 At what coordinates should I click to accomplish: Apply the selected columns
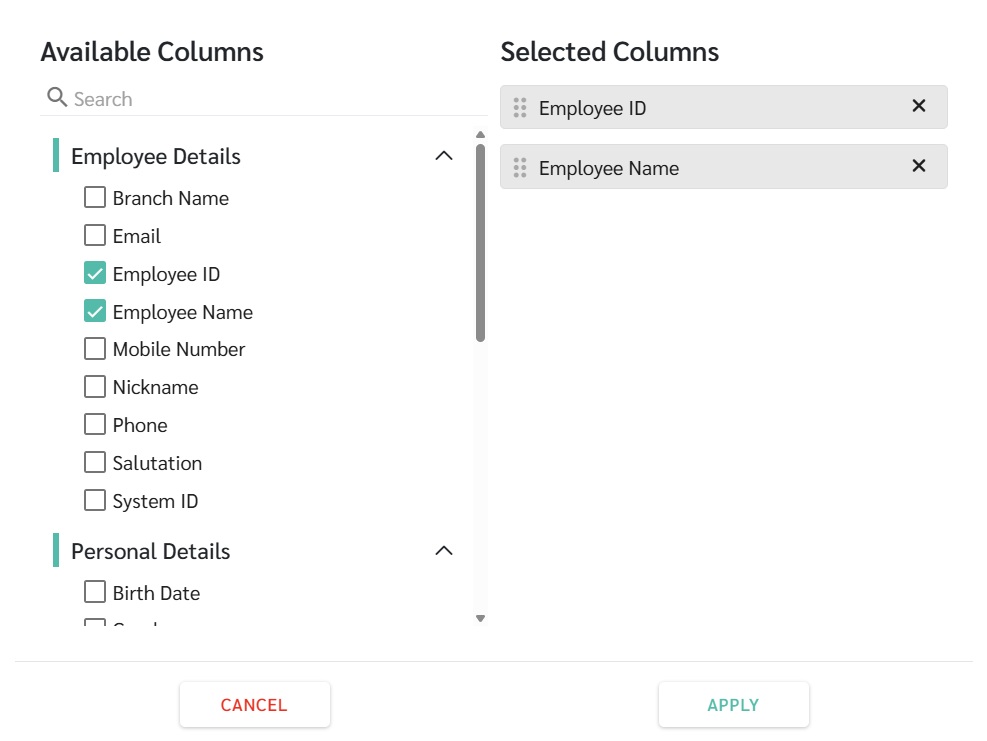pos(733,705)
